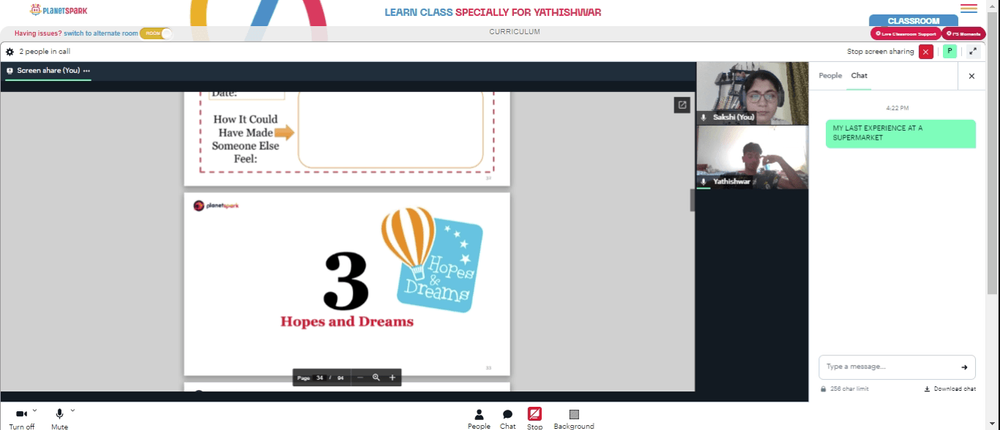Screen dimensions: 1000x430
Task: Click the magnifier zoom reset icon
Action: tap(376, 378)
